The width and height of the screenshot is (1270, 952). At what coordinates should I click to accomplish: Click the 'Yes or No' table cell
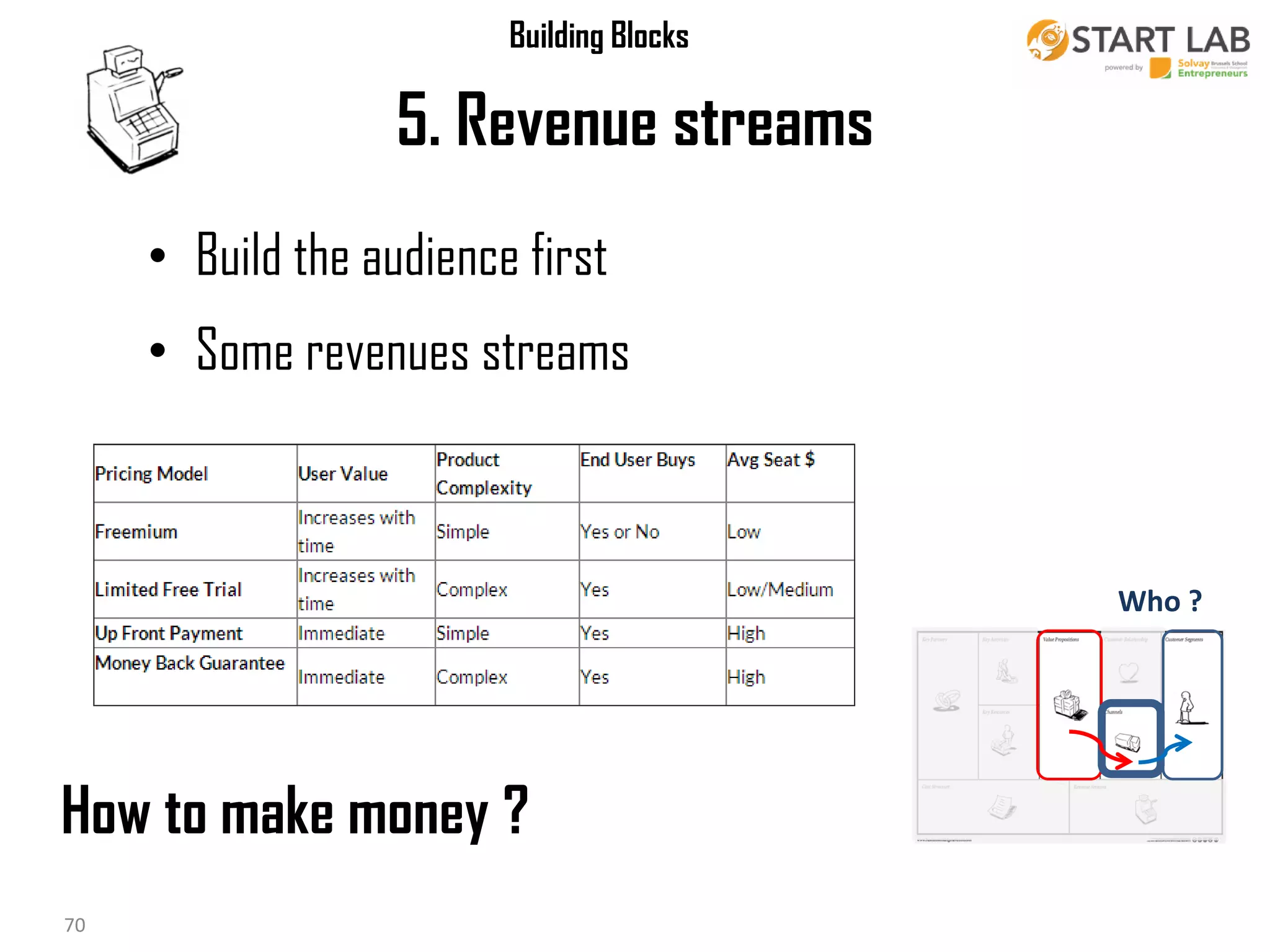tap(652, 532)
